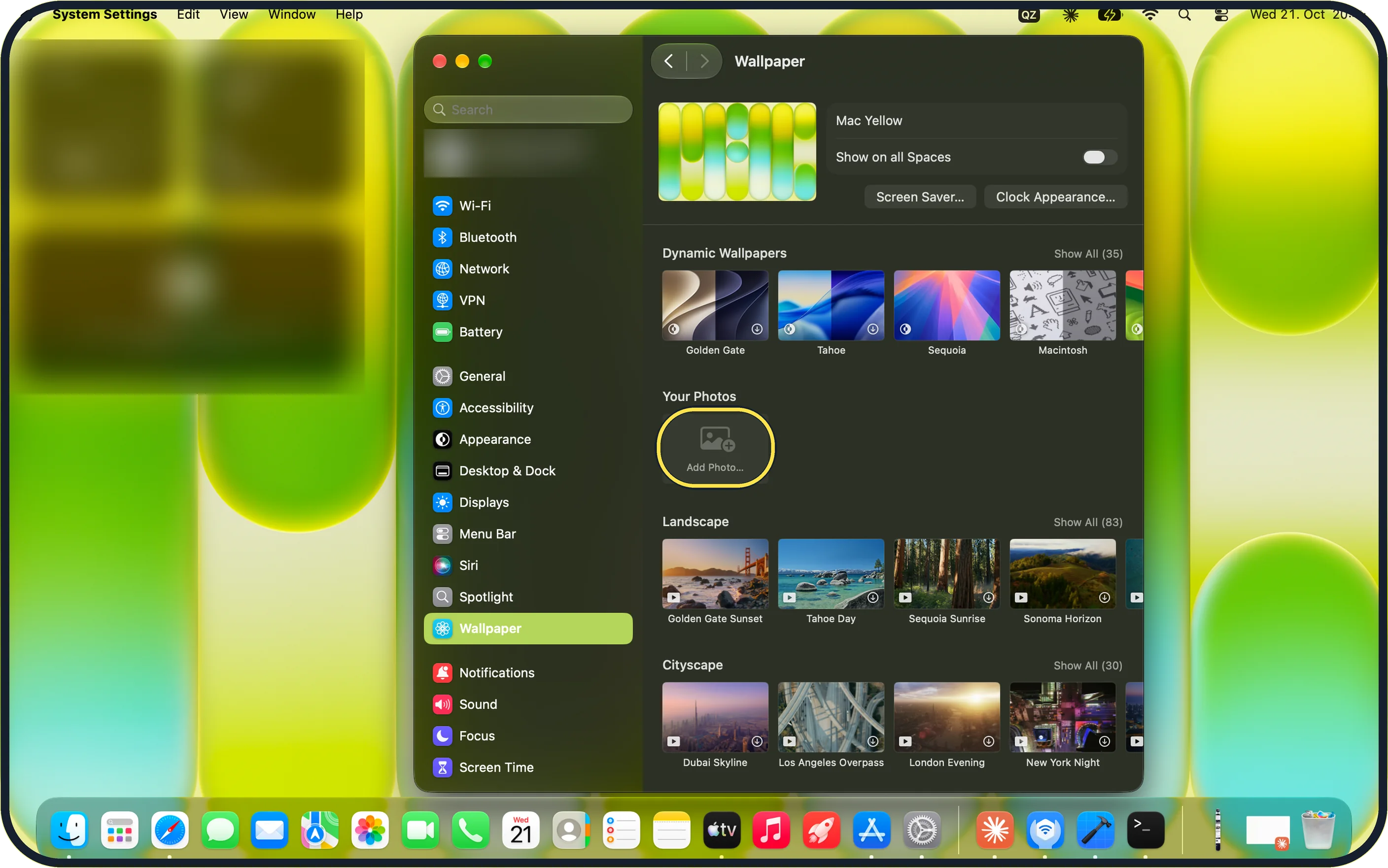Open Accessibility settings
The height and width of the screenshot is (868, 1388).
[x=528, y=407]
